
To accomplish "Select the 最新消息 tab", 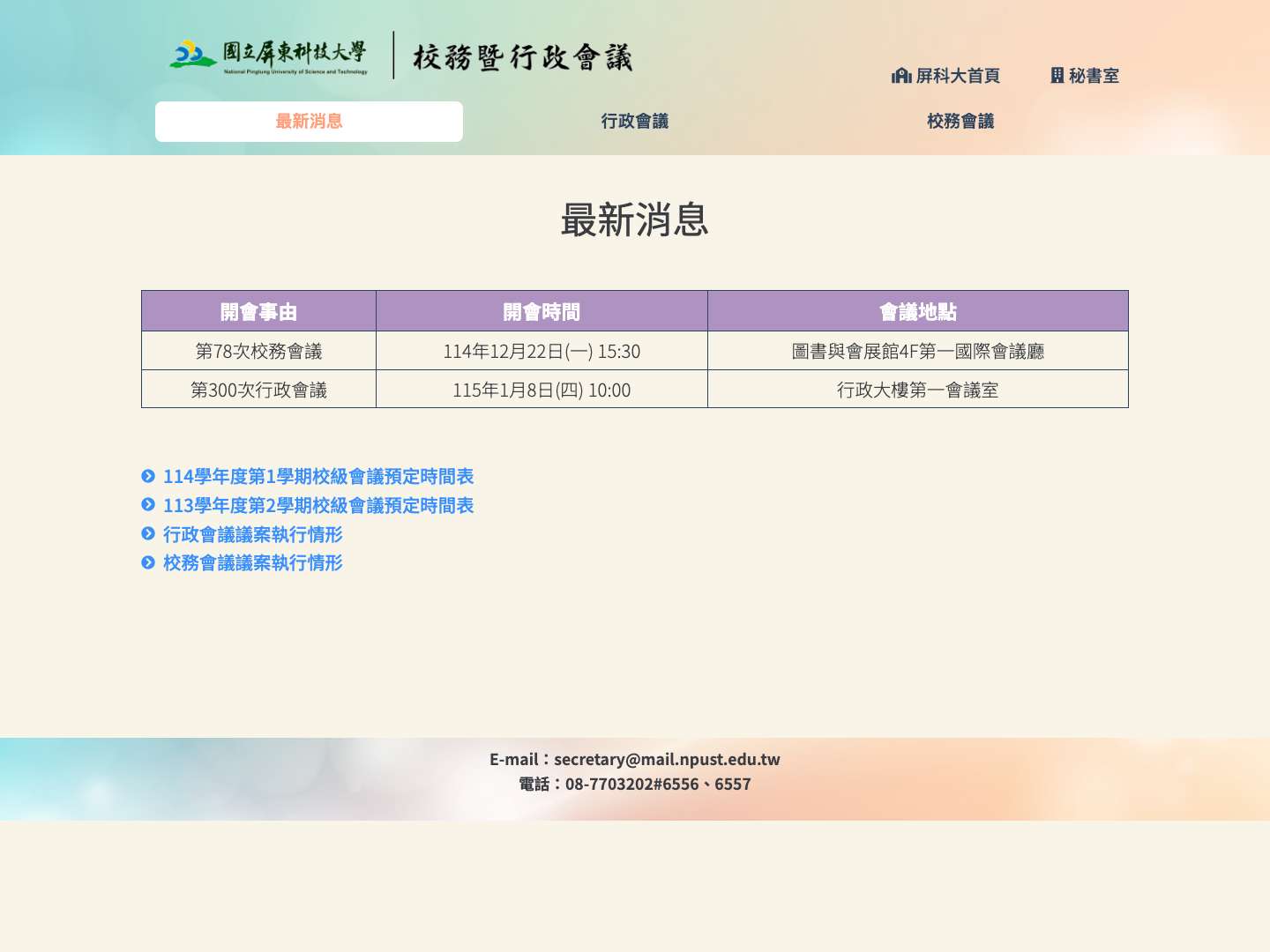I will click(x=309, y=121).
